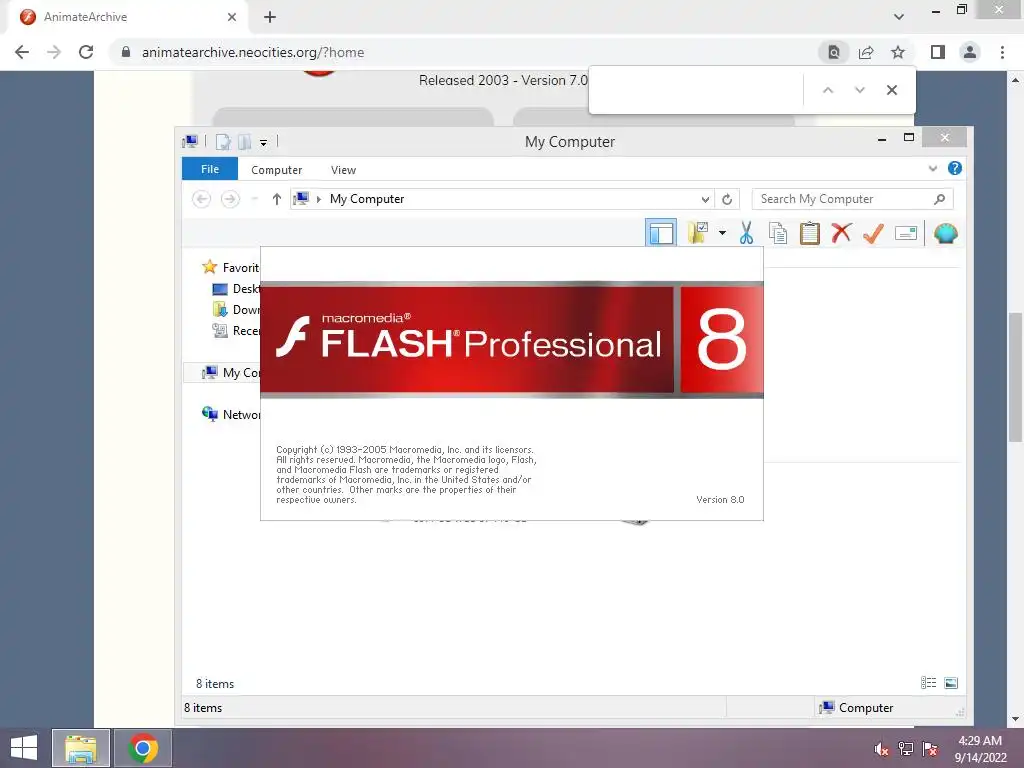This screenshot has width=1024, height=768.
Task: Refresh the My Computer view
Action: [x=727, y=199]
